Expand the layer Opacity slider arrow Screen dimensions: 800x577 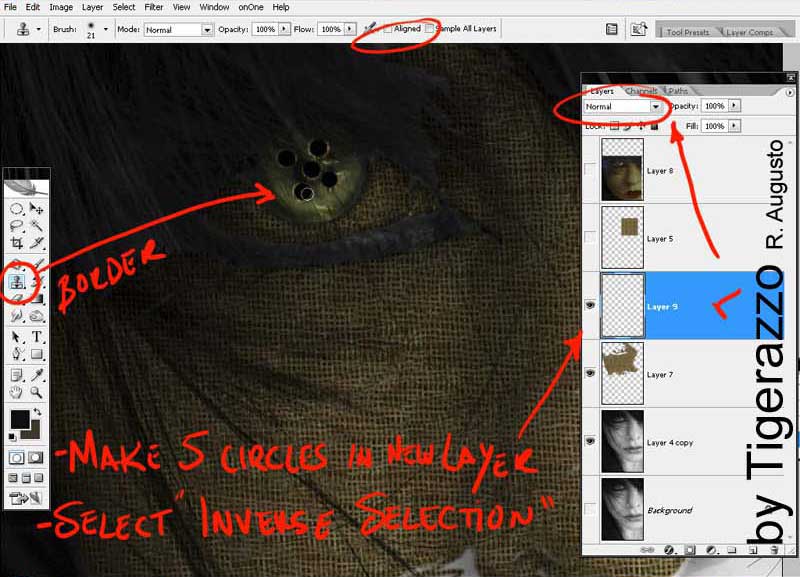736,105
